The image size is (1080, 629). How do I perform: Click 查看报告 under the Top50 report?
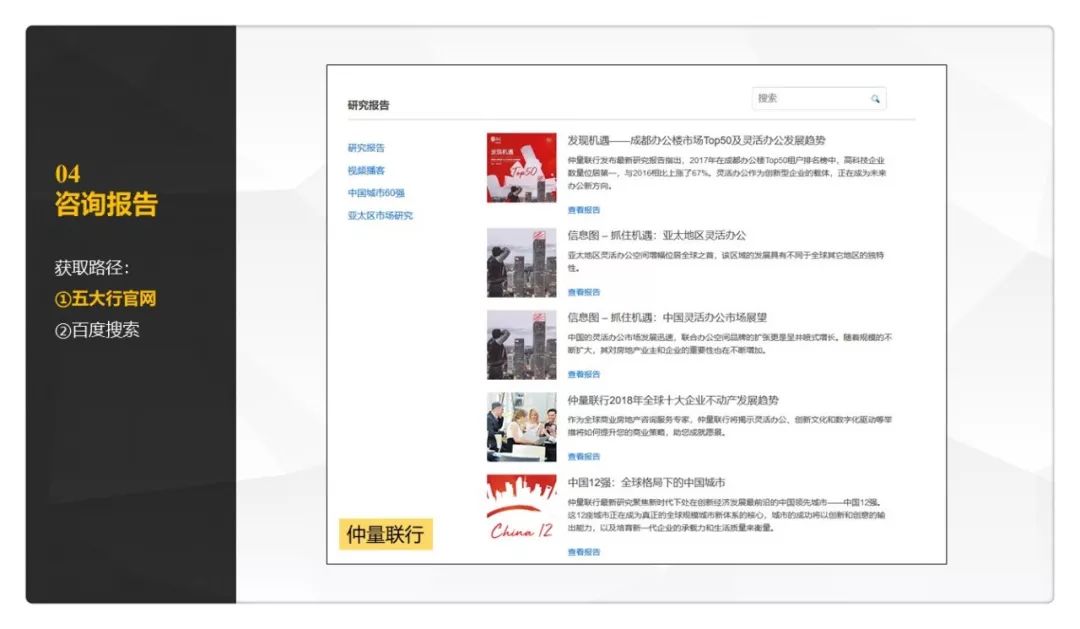586,210
